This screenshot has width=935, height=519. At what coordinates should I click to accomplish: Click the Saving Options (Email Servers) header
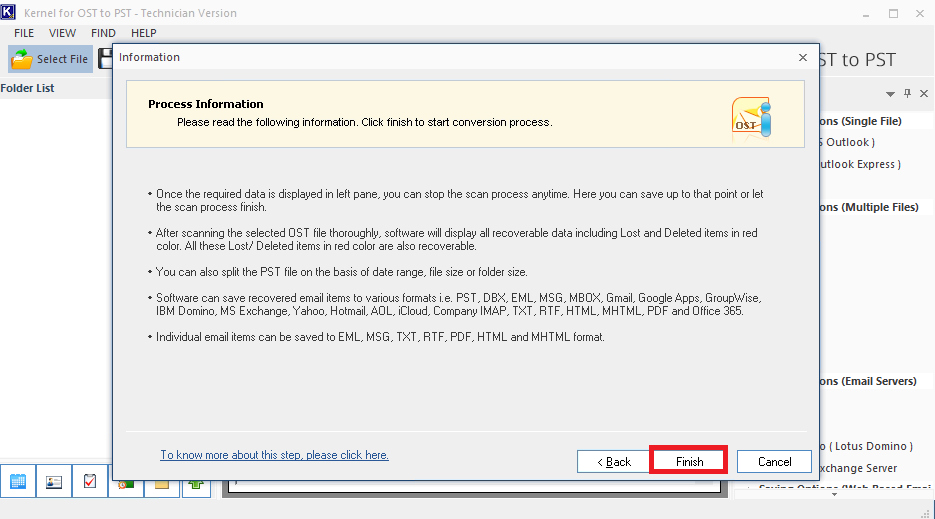pos(868,381)
